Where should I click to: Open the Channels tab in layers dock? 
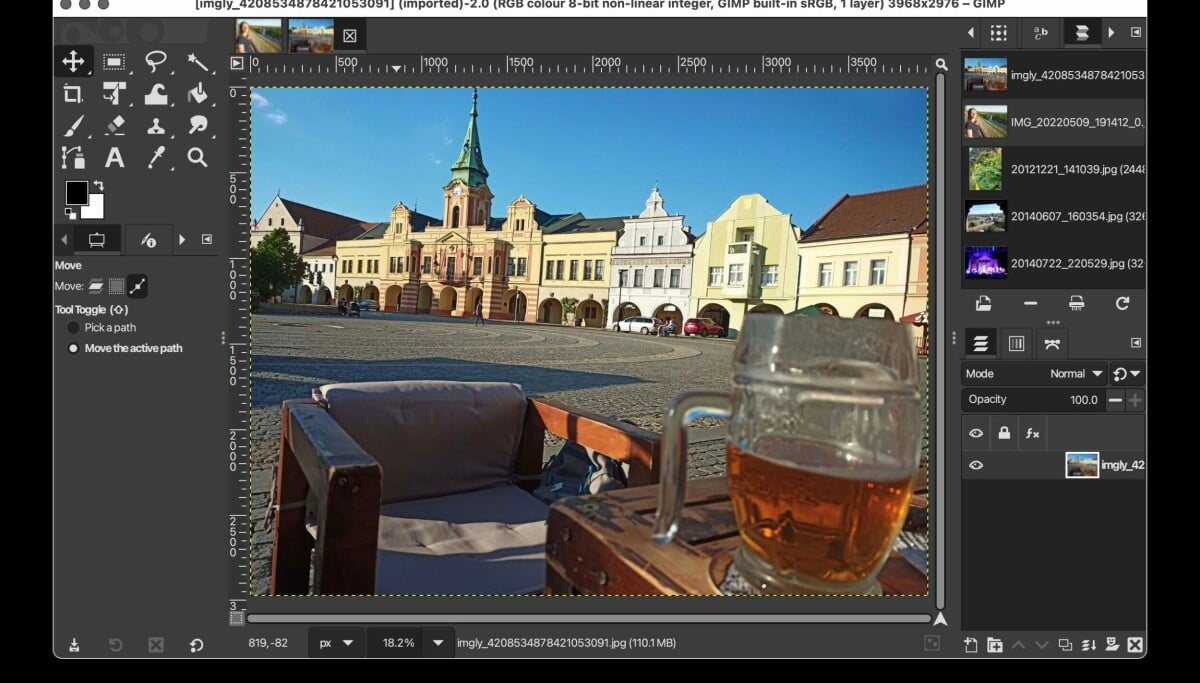point(1016,343)
